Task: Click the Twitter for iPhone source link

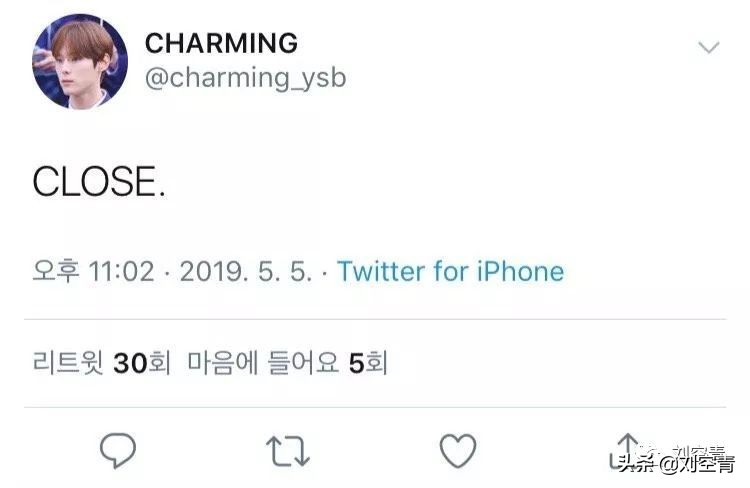Action: (450, 271)
